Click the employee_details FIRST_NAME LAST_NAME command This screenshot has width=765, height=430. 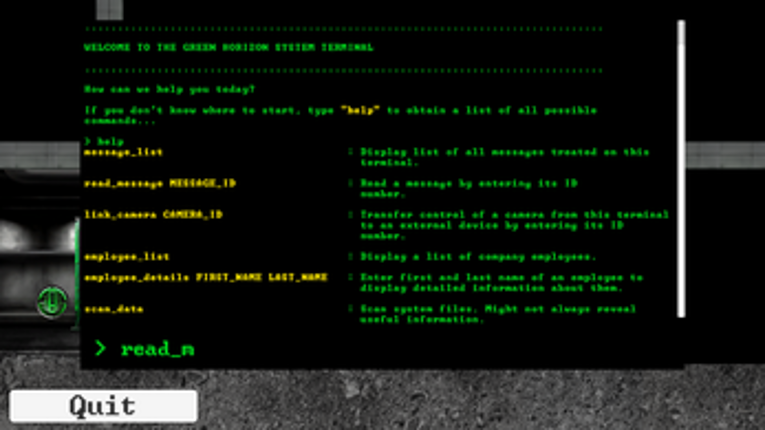coord(205,278)
